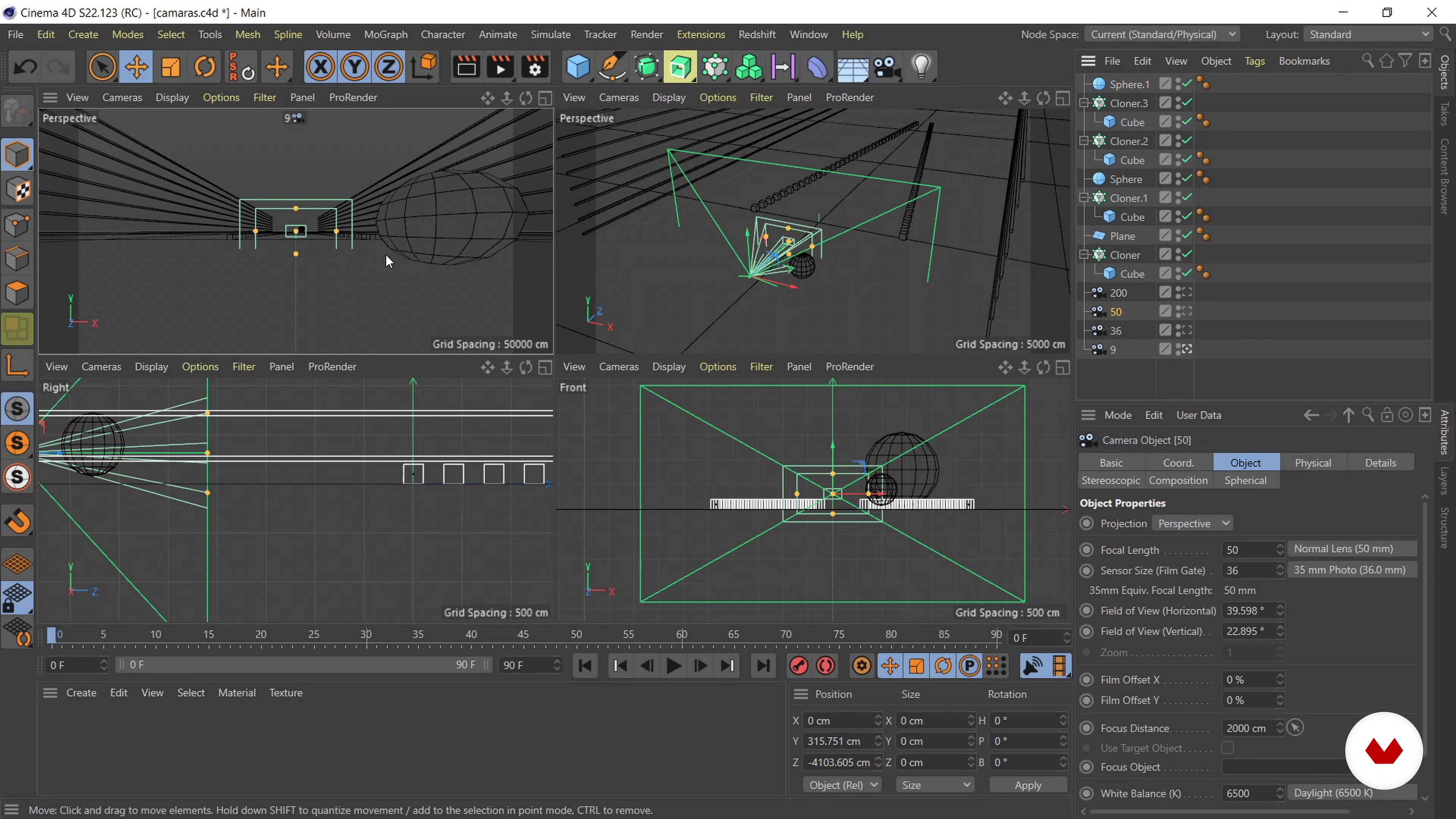Click Render to Picture Viewer icon

[x=500, y=67]
